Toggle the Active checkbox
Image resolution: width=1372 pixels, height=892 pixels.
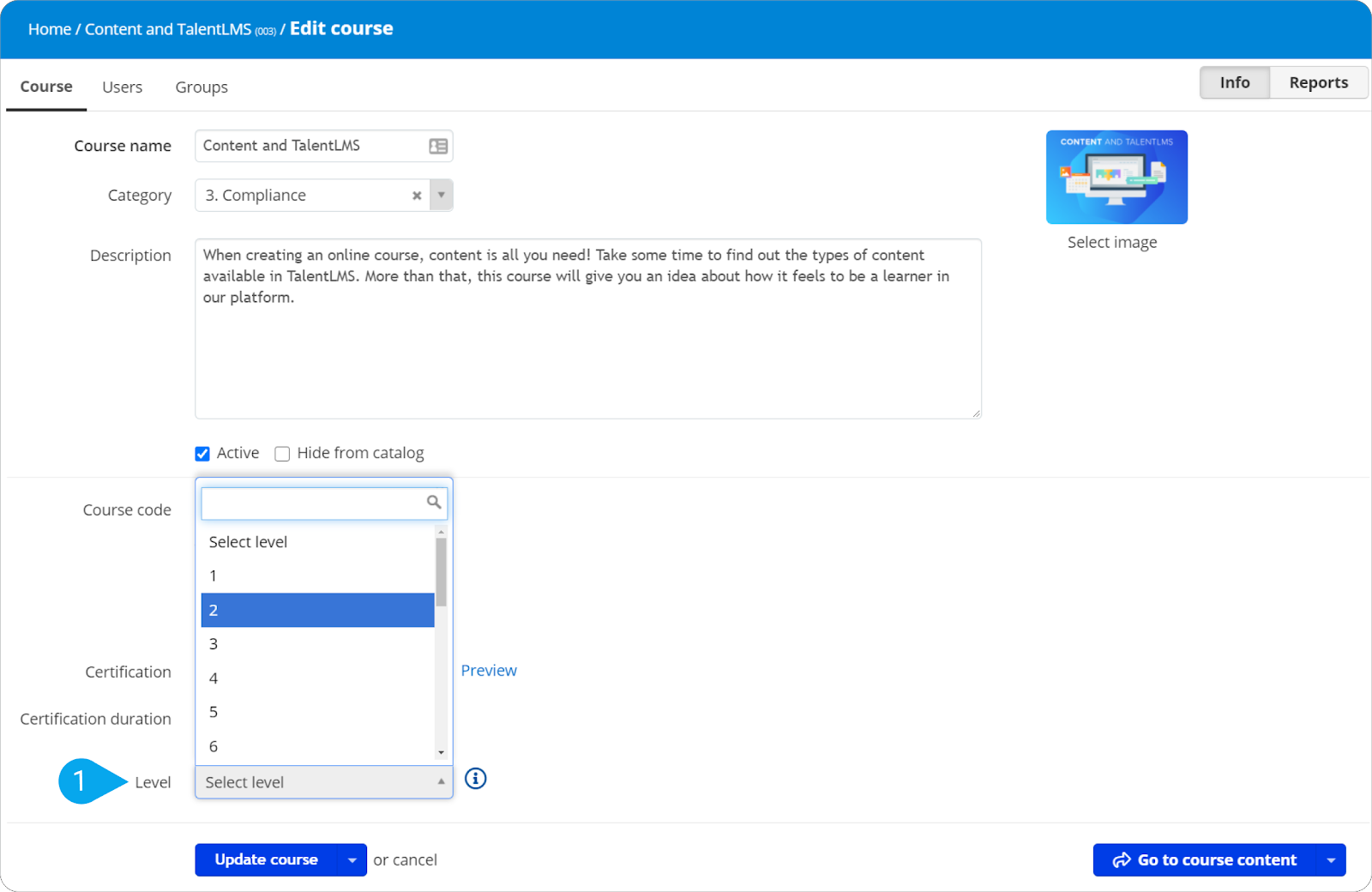tap(202, 454)
